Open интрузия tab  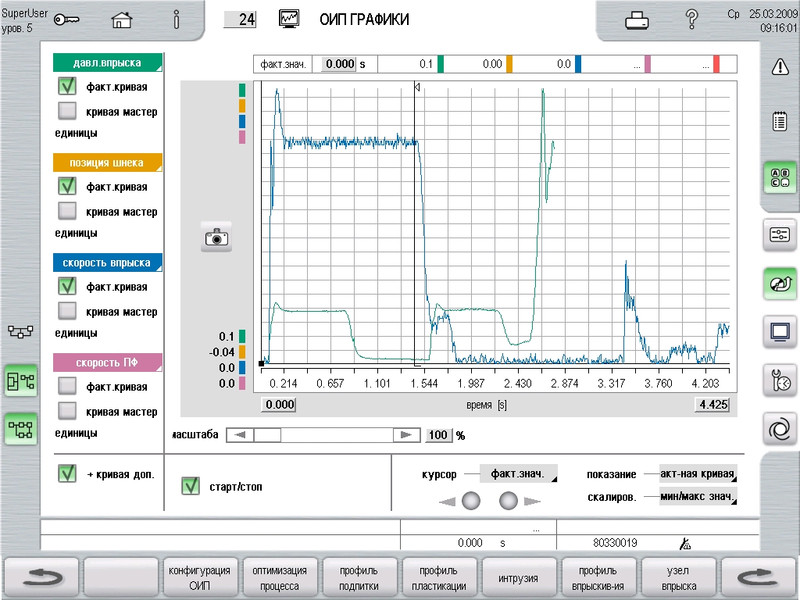[518, 578]
